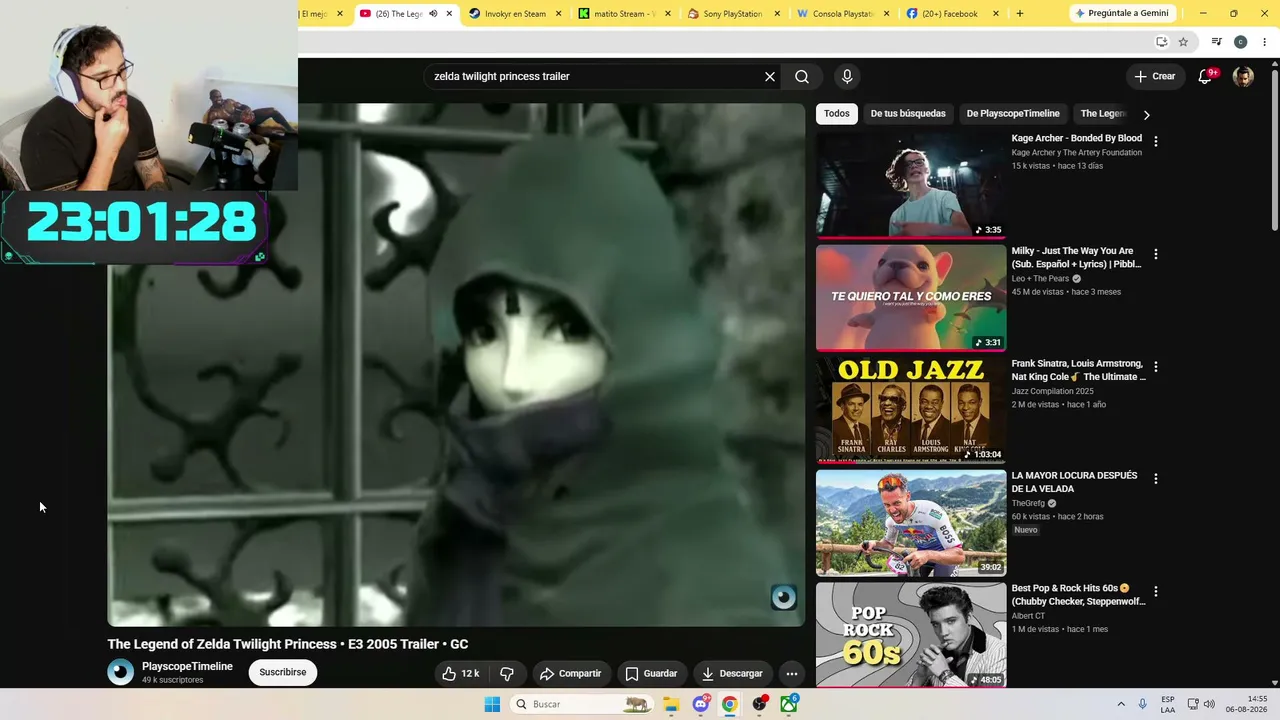The height and width of the screenshot is (720, 1280).
Task: Open more actions menu below the video
Action: [x=791, y=674]
